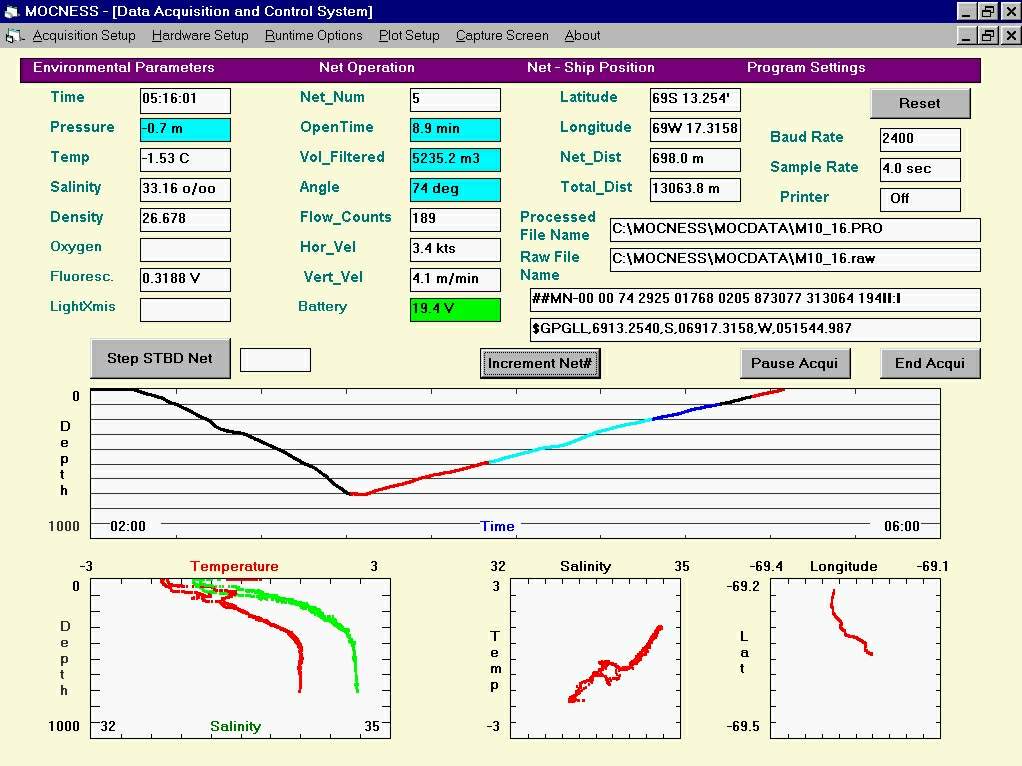Click the Flow_Counts field 189

[456, 220]
